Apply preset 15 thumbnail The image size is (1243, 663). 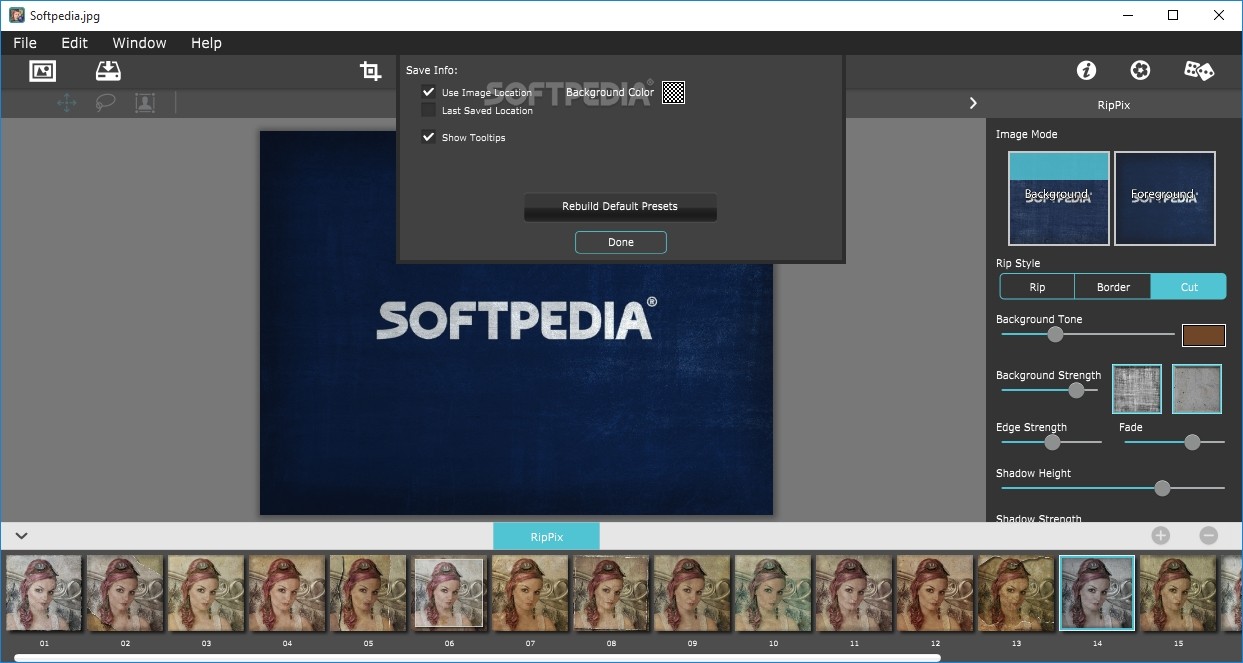point(1178,593)
